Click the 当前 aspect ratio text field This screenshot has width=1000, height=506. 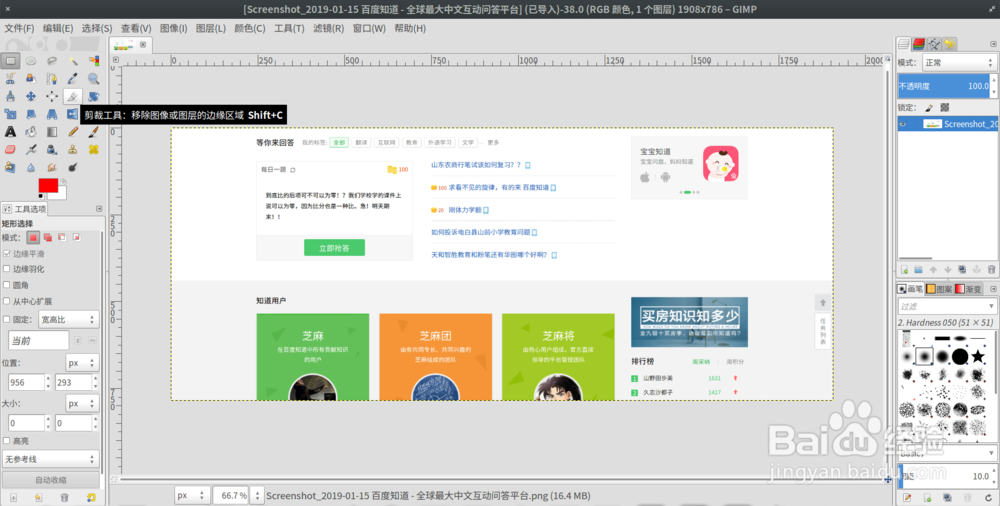click(38, 341)
